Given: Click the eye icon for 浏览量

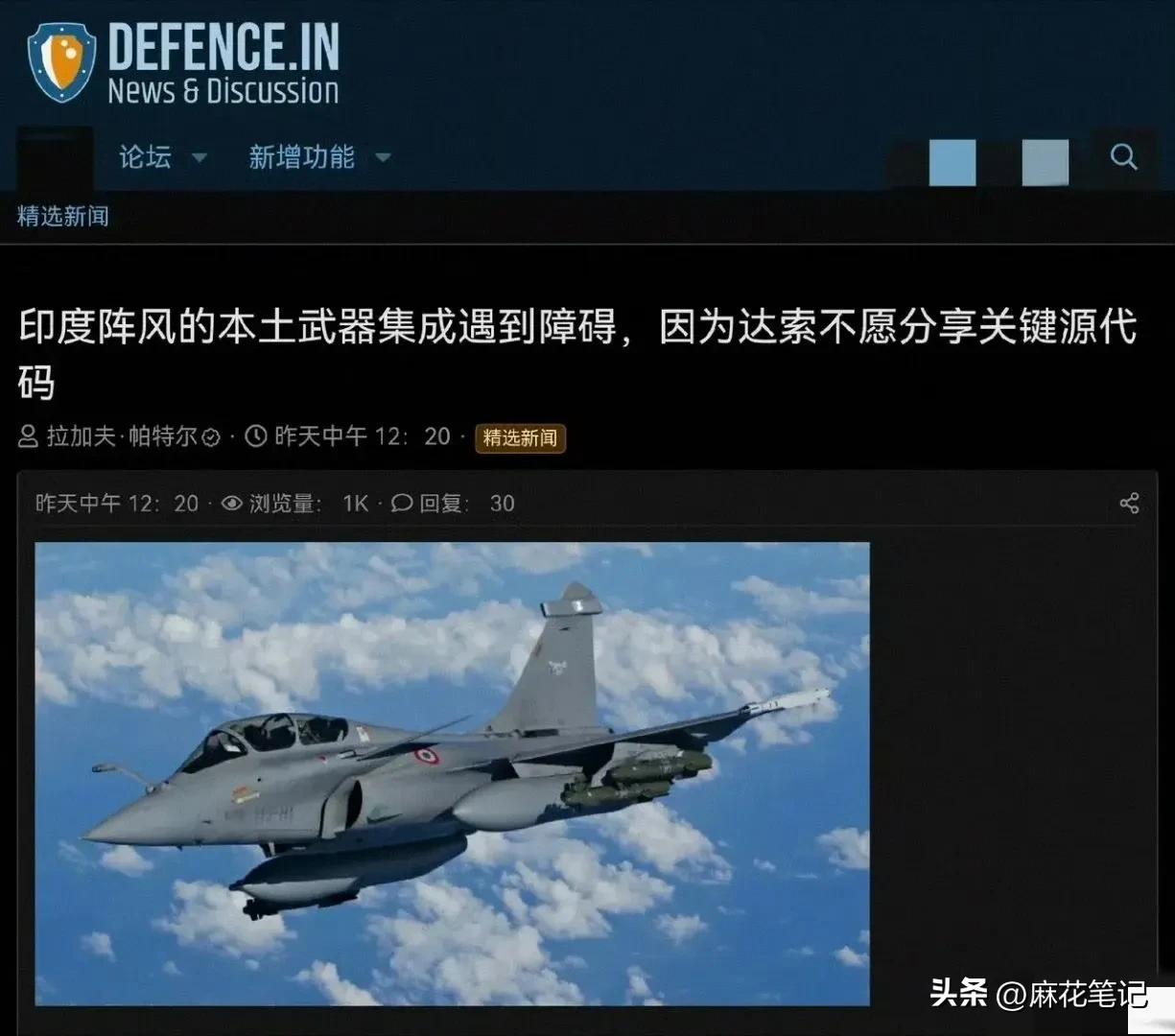Looking at the screenshot, I should [x=231, y=504].
